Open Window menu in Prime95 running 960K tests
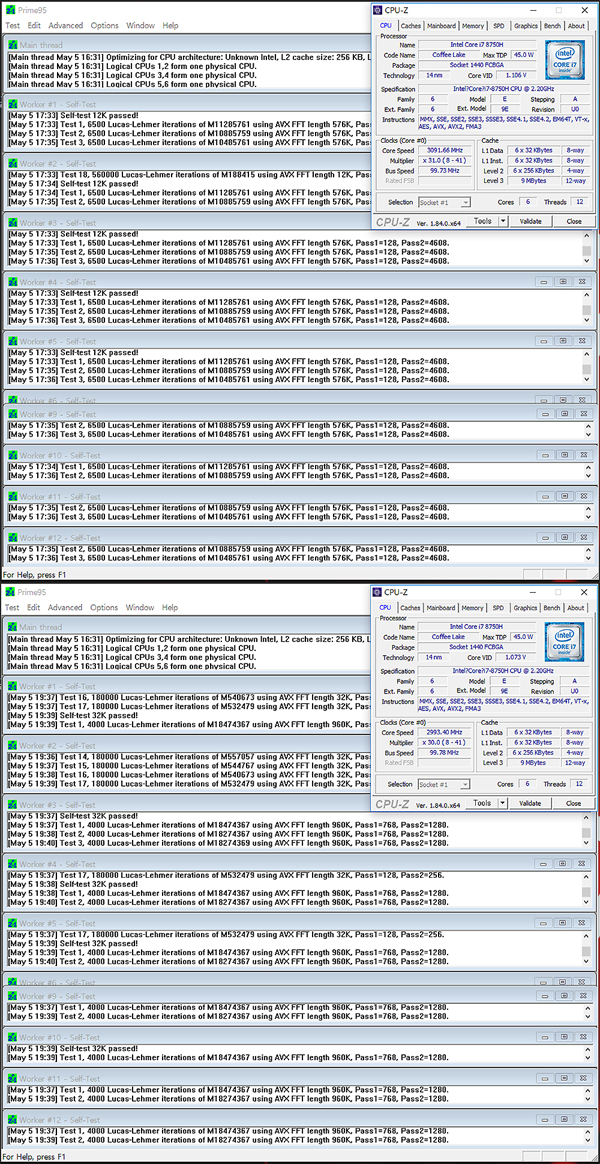The image size is (600, 1164). click(140, 607)
